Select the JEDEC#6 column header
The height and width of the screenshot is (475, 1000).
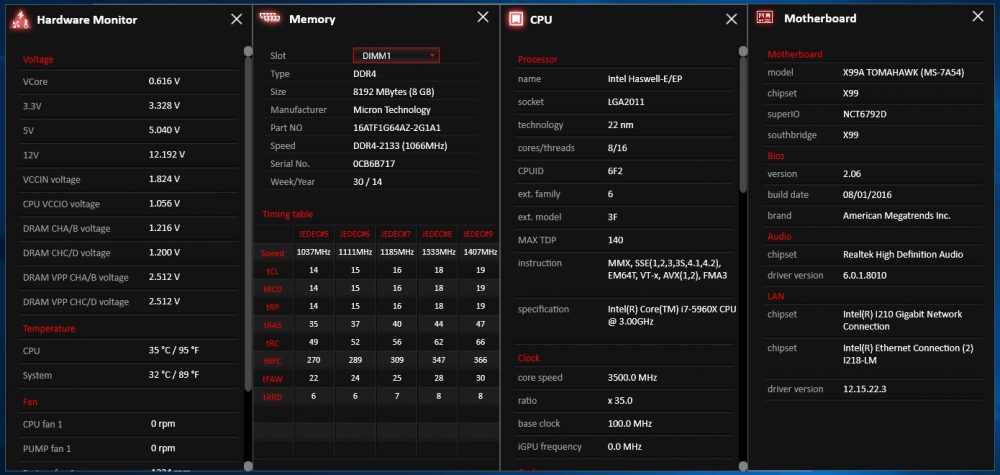(x=355, y=234)
